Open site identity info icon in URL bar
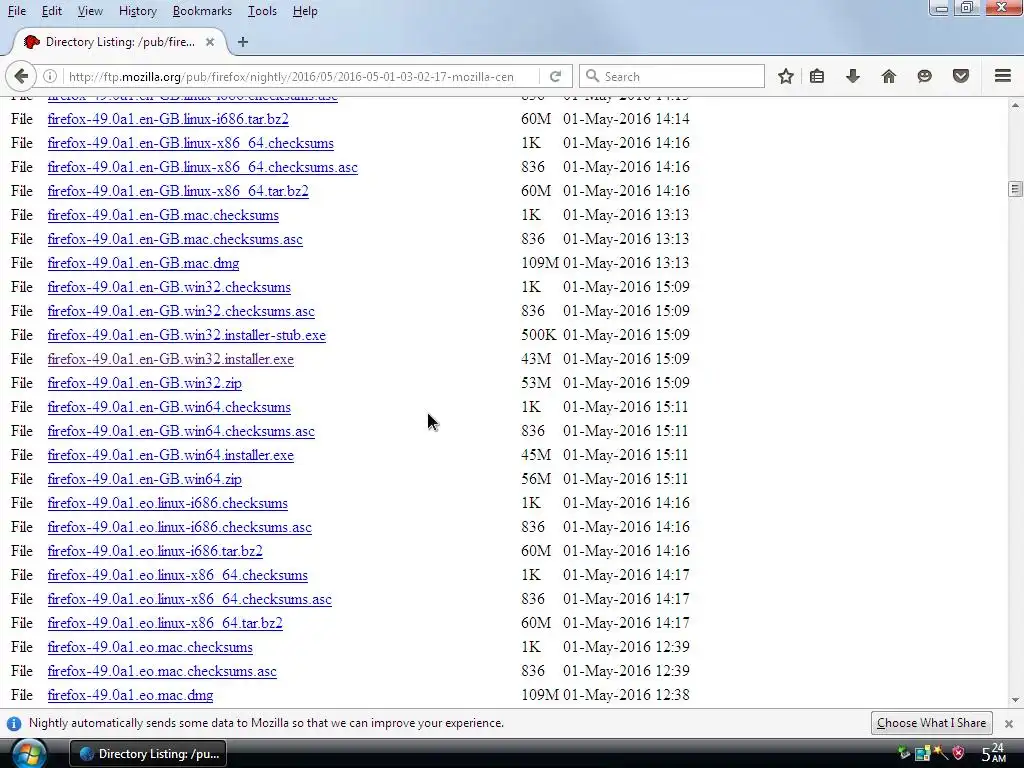Image resolution: width=1024 pixels, height=768 pixels. (50, 76)
